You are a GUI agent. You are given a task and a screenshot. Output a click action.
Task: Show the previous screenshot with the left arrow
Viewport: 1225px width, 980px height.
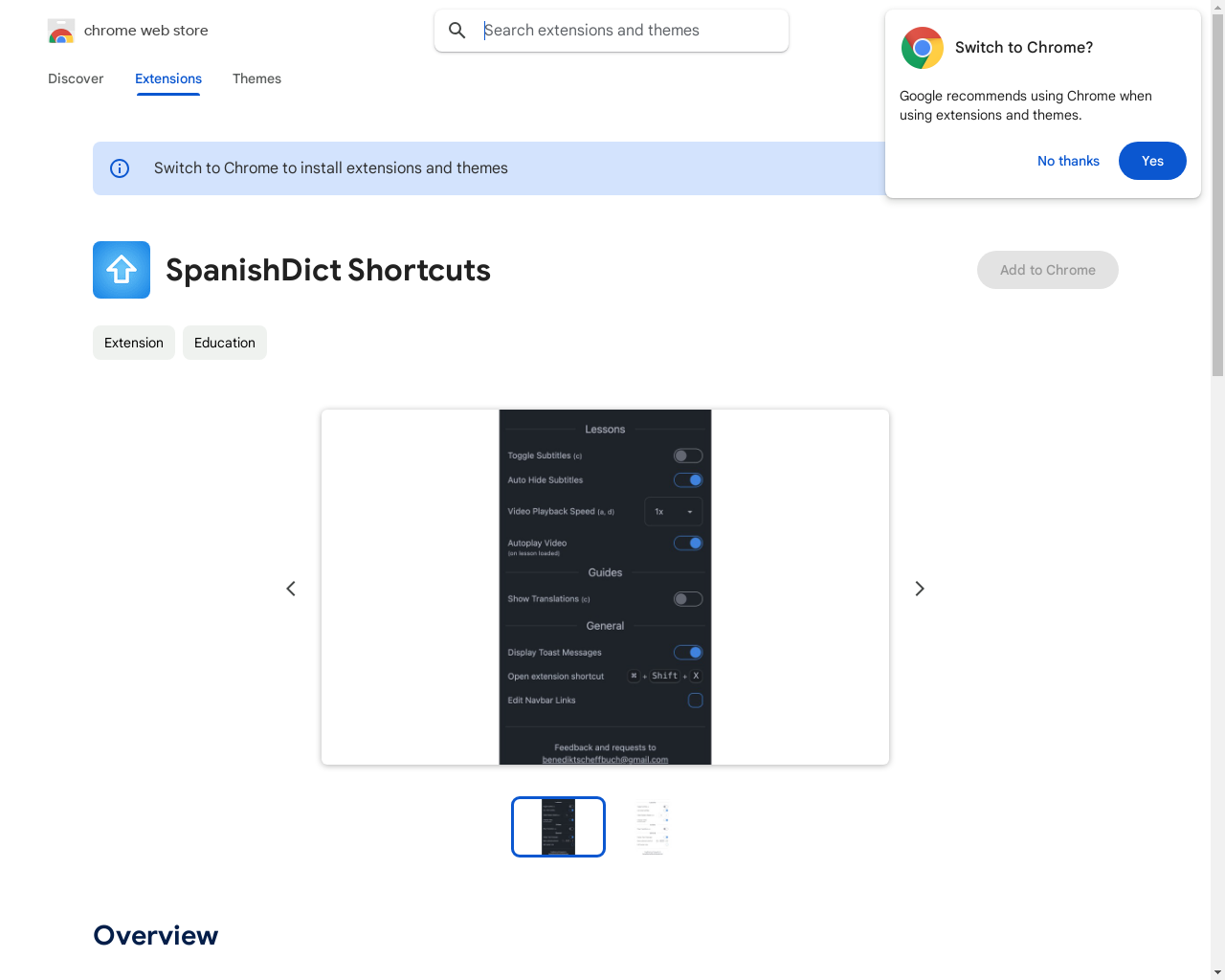291,589
